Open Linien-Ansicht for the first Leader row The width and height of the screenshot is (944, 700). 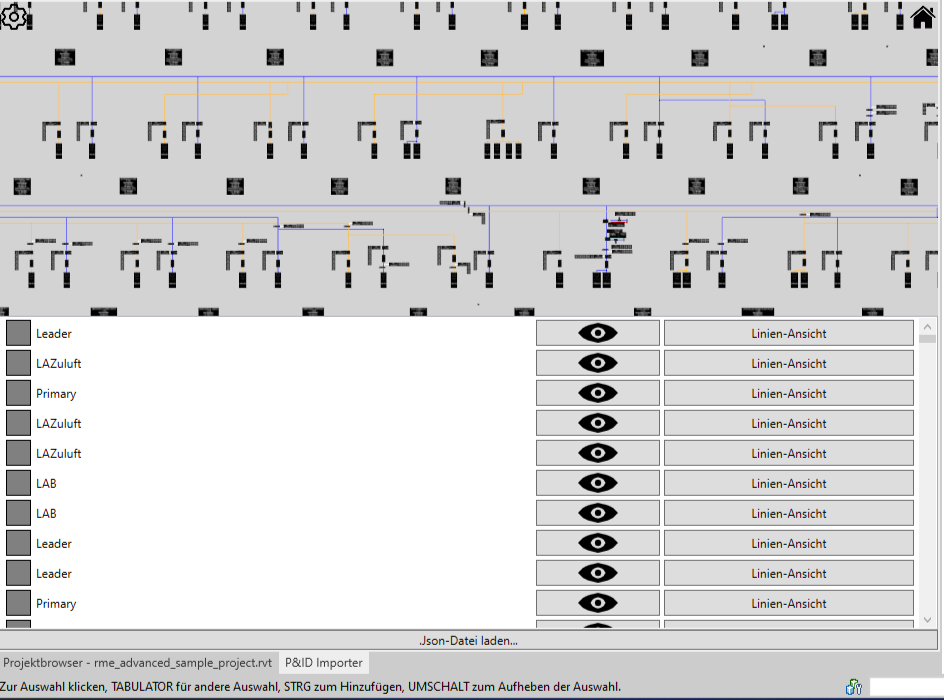pos(788,332)
